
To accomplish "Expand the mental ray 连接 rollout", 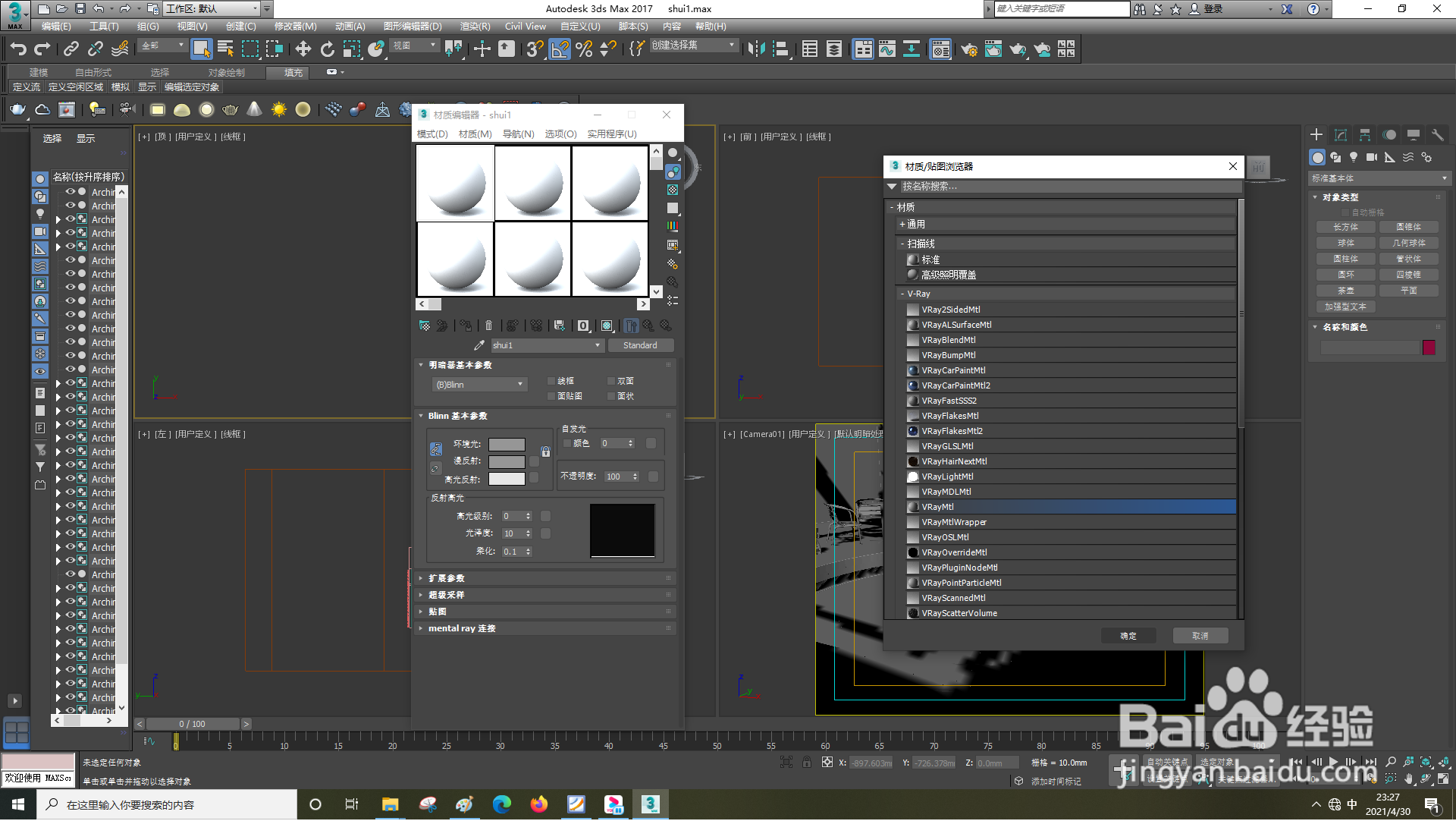I will tap(544, 629).
